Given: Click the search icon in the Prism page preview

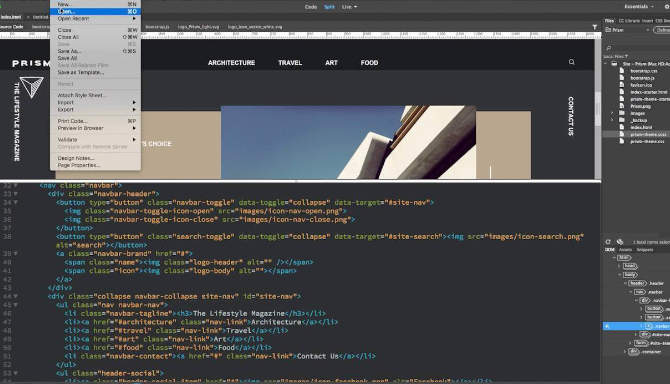Looking at the screenshot, I should [571, 62].
